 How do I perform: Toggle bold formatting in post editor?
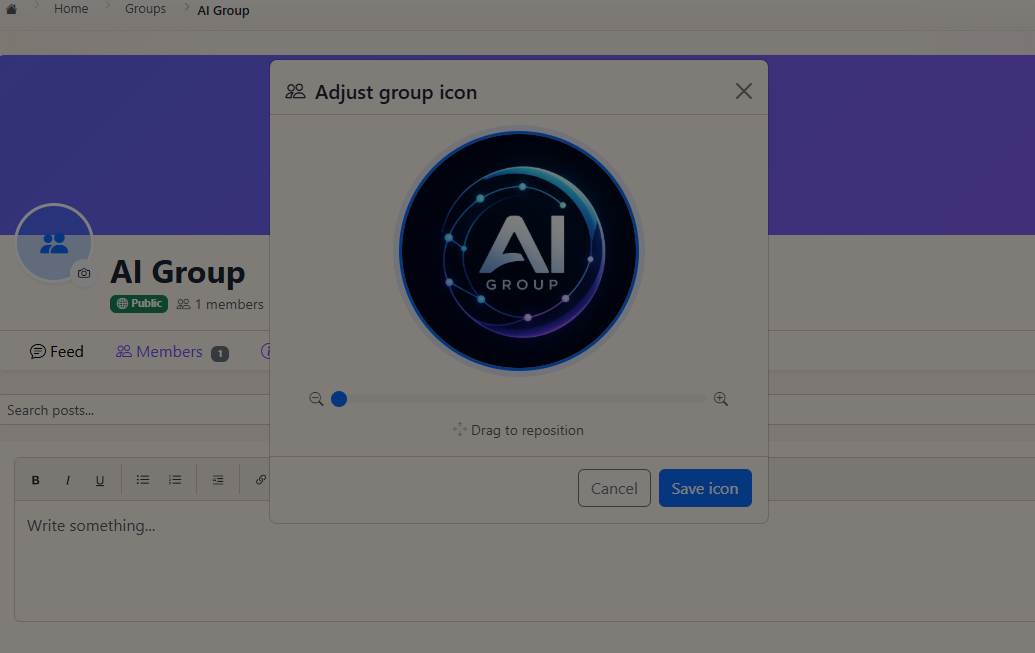pos(36,480)
